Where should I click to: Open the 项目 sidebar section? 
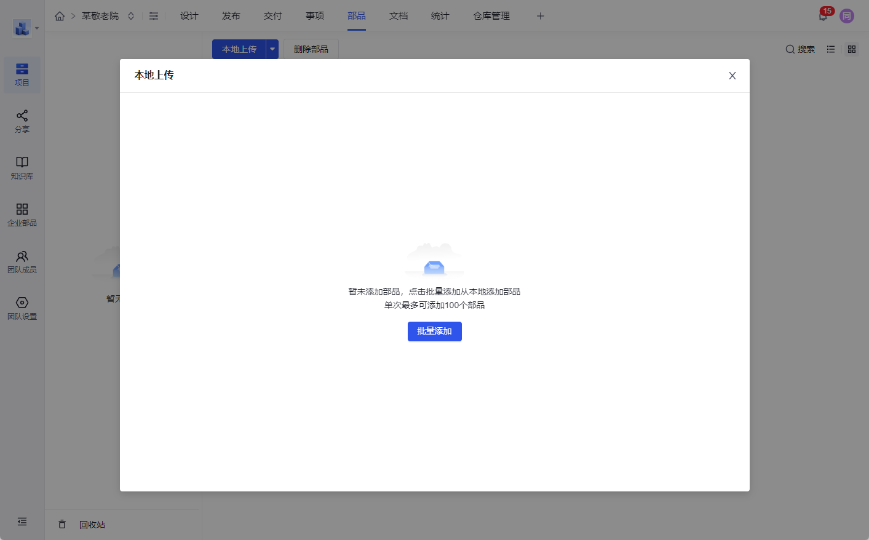tap(22, 74)
